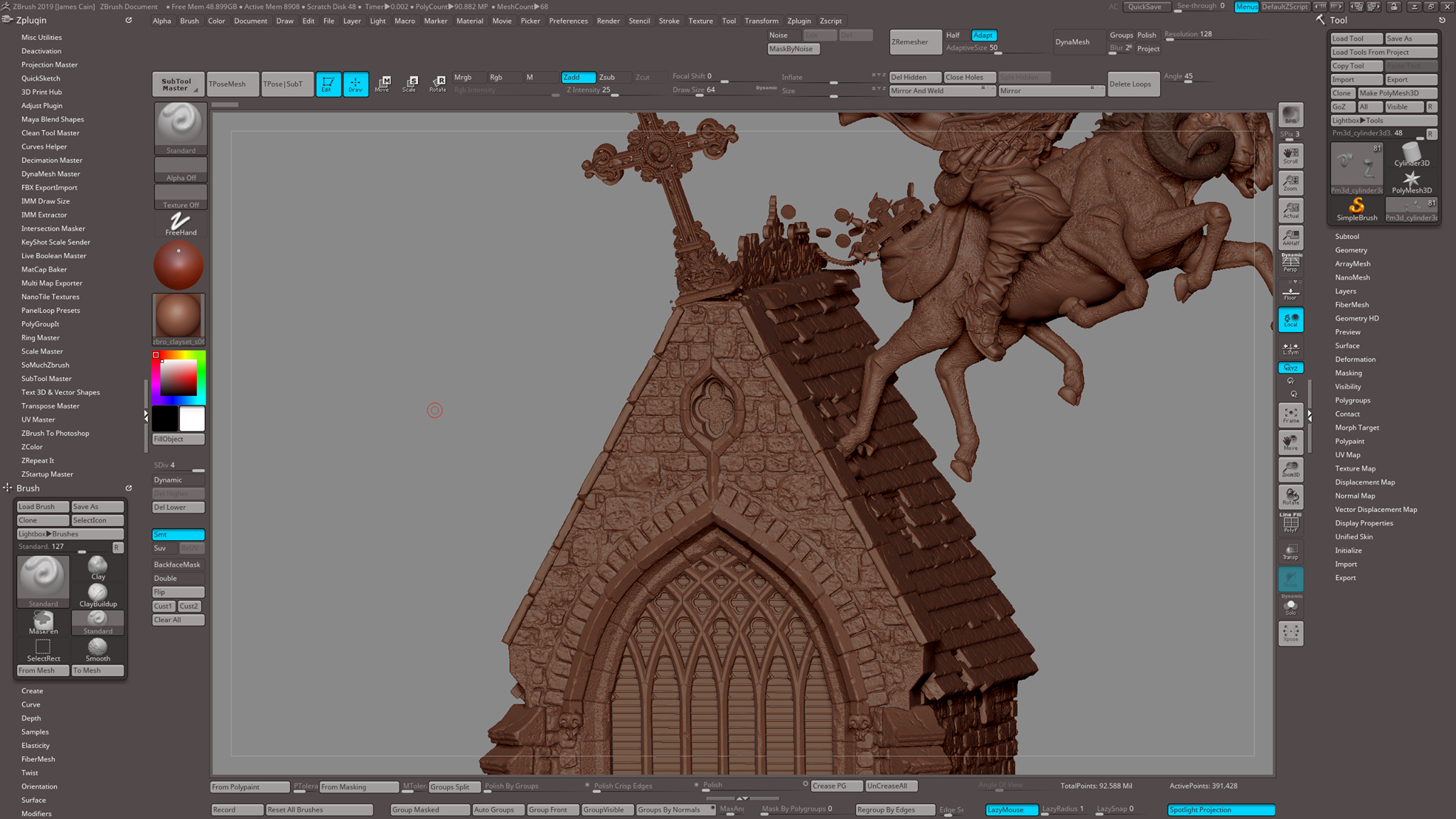Click the Alpha Off thumbnail

[x=181, y=170]
